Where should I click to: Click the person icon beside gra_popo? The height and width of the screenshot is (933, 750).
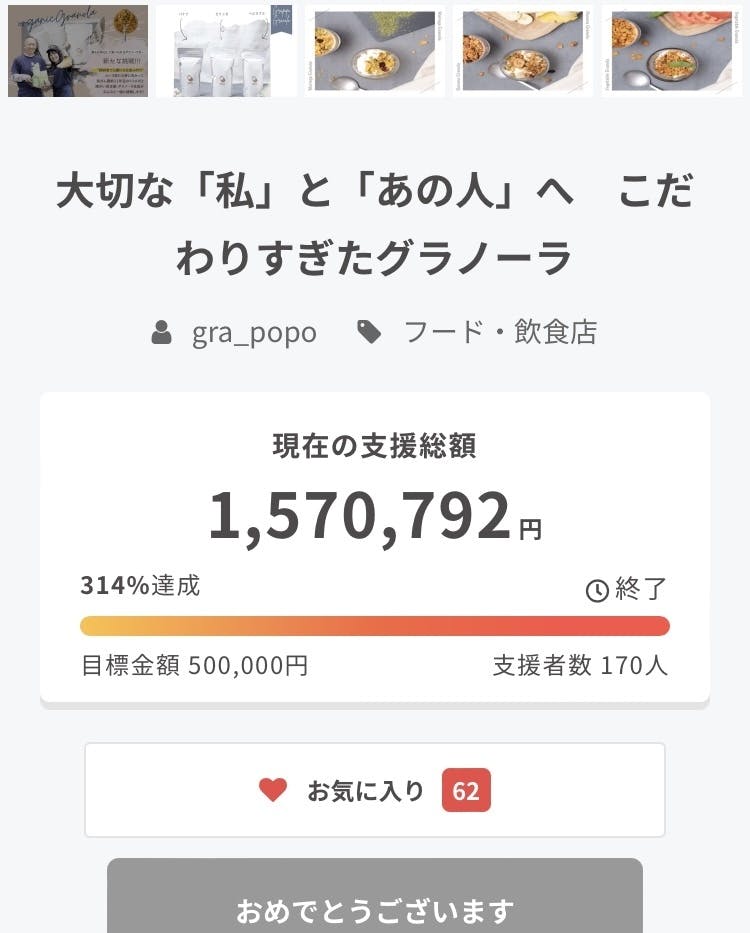pyautogui.click(x=162, y=332)
